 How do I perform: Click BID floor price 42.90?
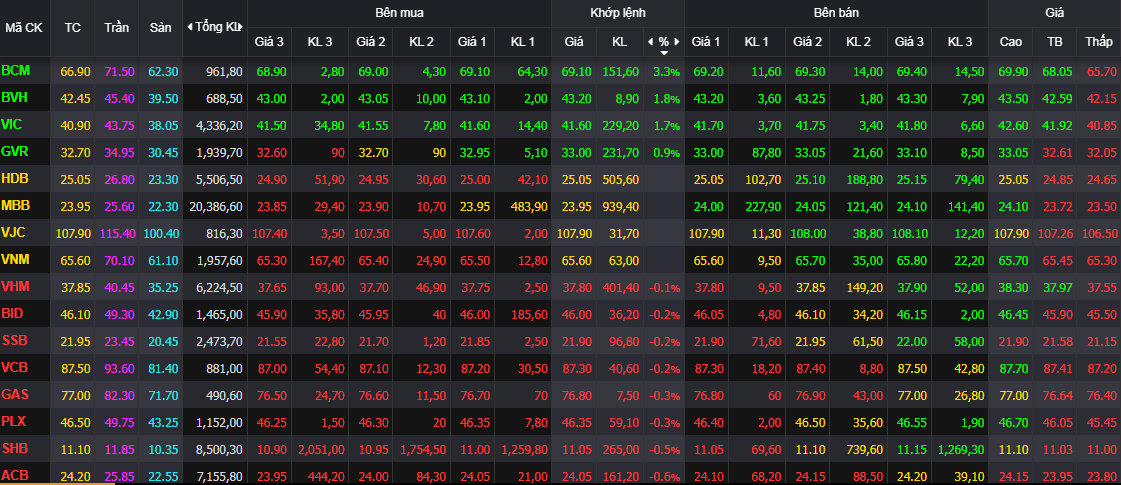164,315
